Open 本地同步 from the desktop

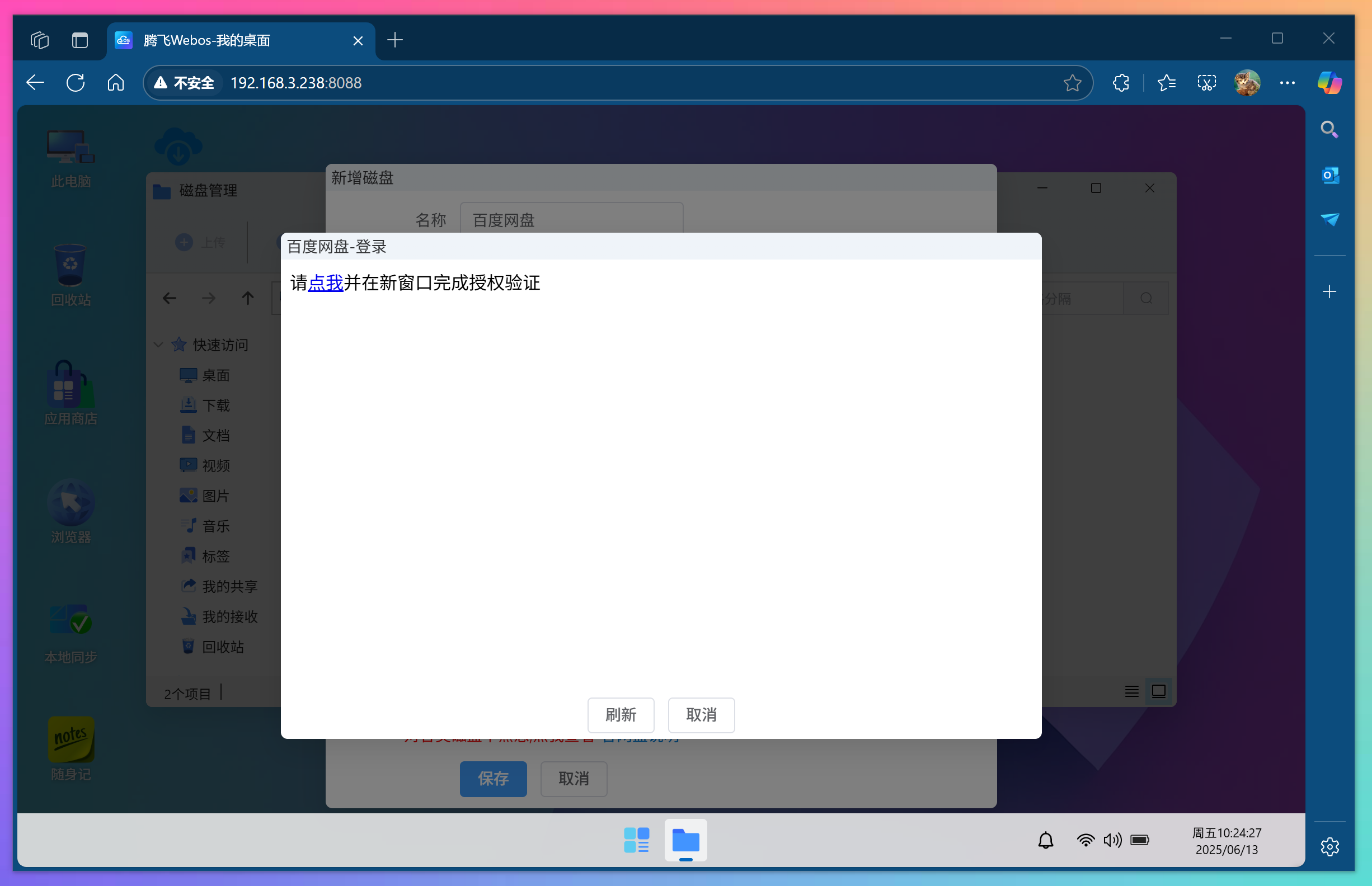[x=69, y=627]
